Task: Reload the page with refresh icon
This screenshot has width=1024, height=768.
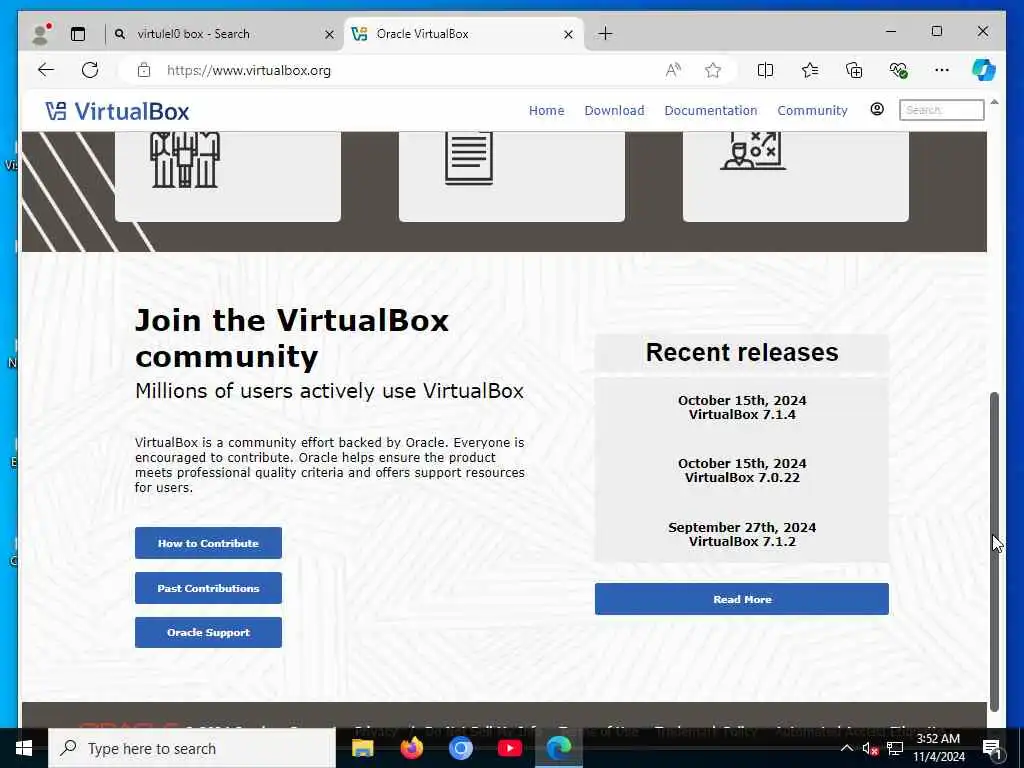Action: click(x=90, y=70)
